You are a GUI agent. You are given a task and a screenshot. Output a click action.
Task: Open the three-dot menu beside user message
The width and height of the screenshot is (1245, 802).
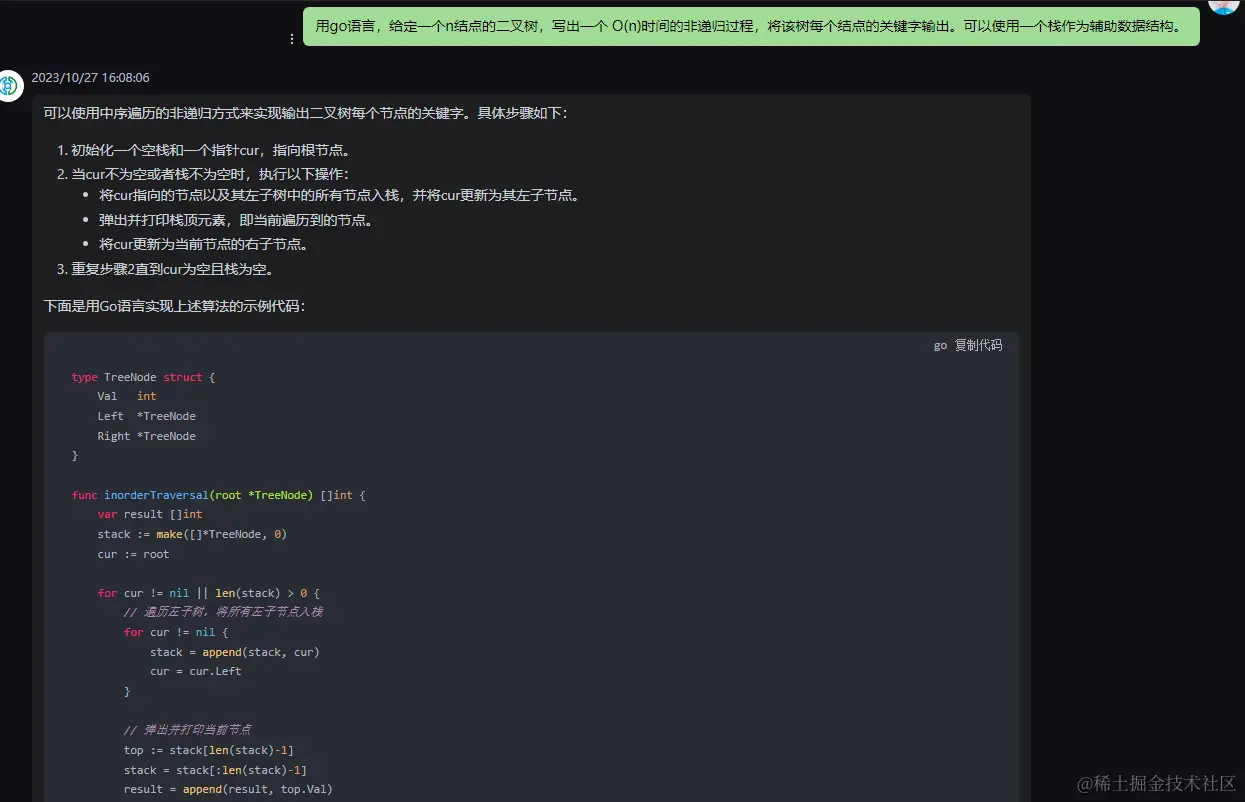click(x=292, y=39)
